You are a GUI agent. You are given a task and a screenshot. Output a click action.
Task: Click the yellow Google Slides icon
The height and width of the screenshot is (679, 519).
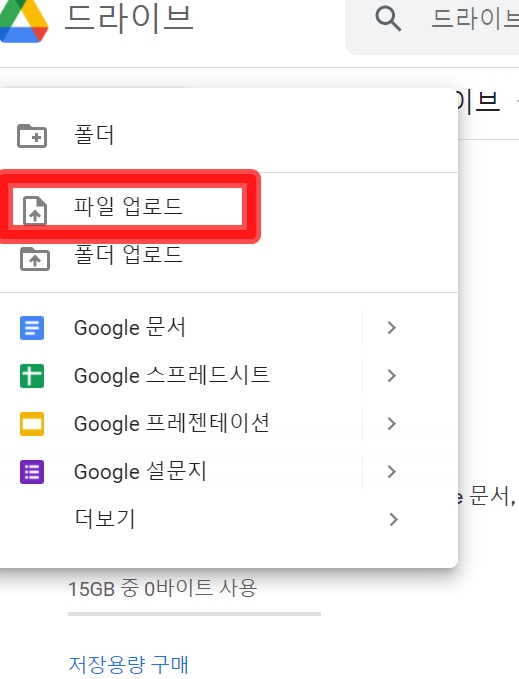click(x=32, y=424)
